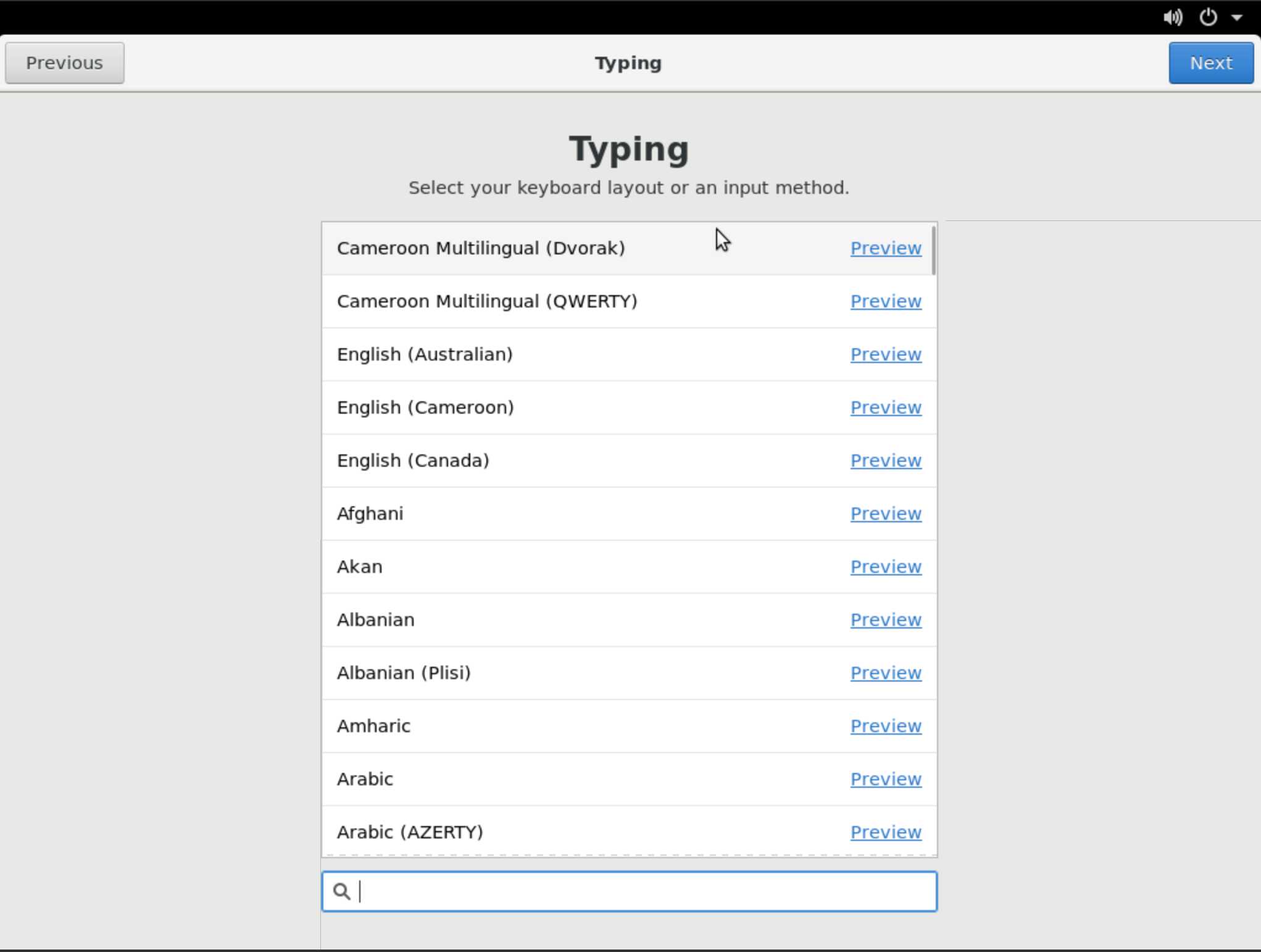Screen dimensions: 1261x952
Task: Preview the Albanian keyboard layout
Action: (x=885, y=619)
